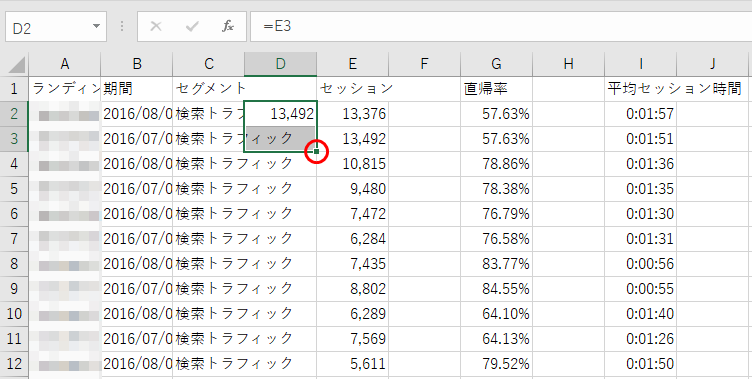The image size is (752, 379).
Task: Click the sessions value 7,435
Action: (x=352, y=263)
